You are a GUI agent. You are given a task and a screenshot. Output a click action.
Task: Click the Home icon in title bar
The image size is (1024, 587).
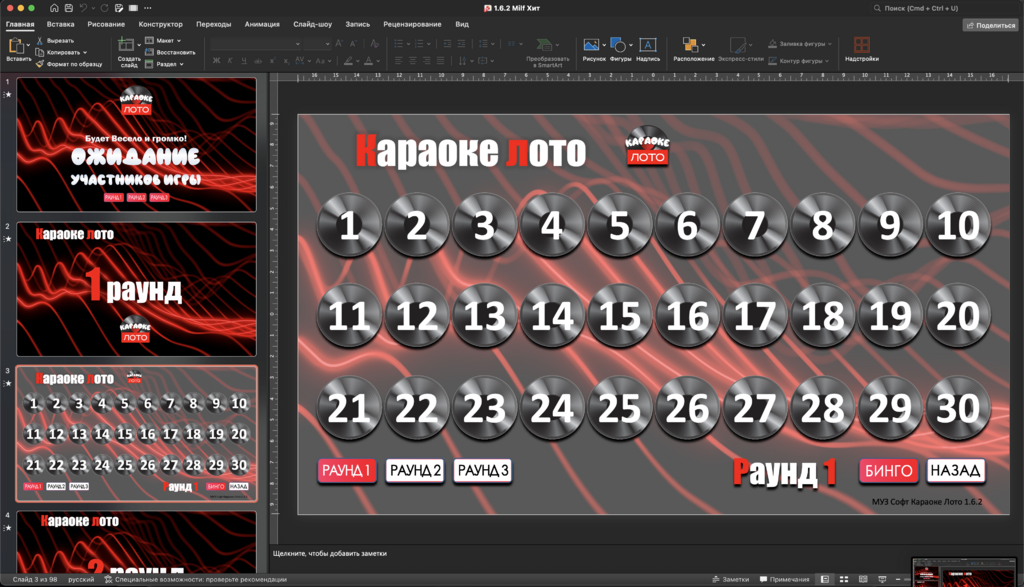click(54, 8)
